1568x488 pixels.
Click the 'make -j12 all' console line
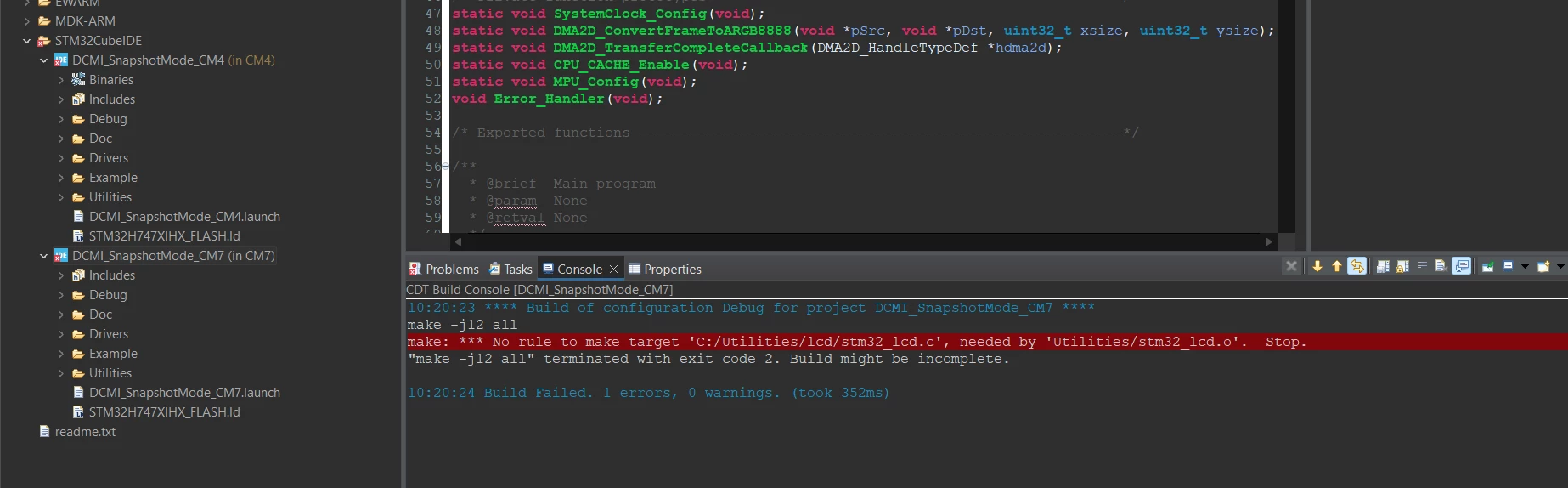[x=462, y=325]
